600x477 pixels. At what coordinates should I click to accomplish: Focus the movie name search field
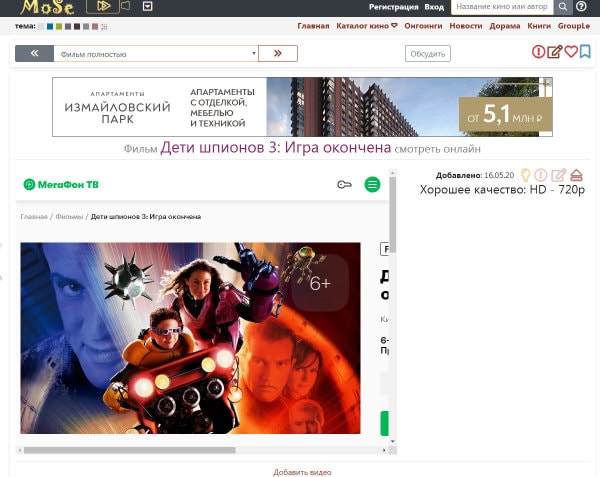[502, 7]
